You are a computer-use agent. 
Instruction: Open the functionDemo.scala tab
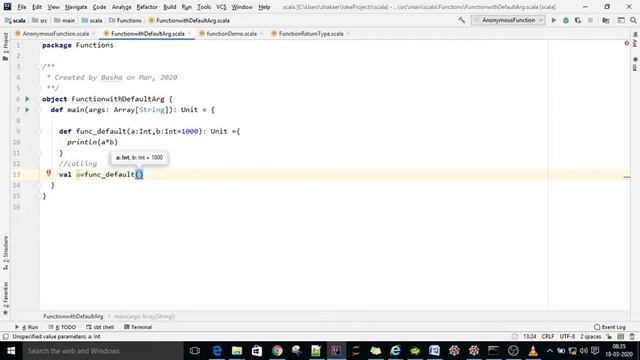point(231,34)
